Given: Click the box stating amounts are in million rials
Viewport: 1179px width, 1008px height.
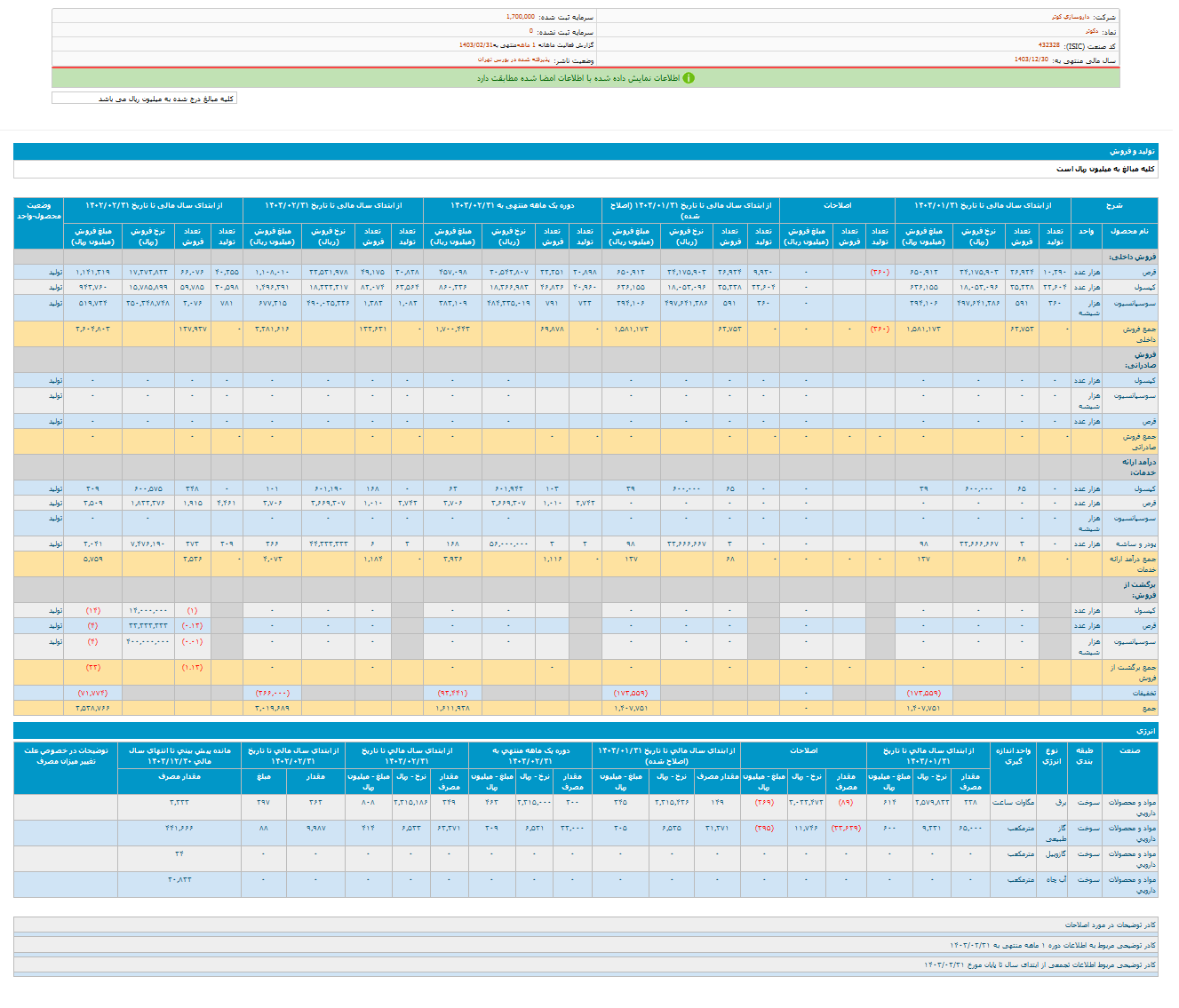Looking at the screenshot, I should (145, 99).
